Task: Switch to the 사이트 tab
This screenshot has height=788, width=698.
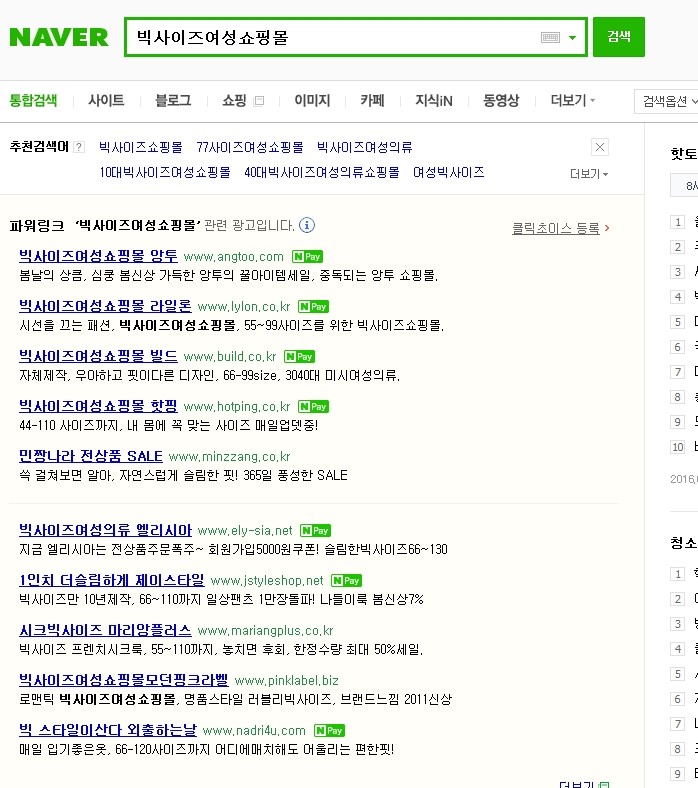Action: [106, 101]
